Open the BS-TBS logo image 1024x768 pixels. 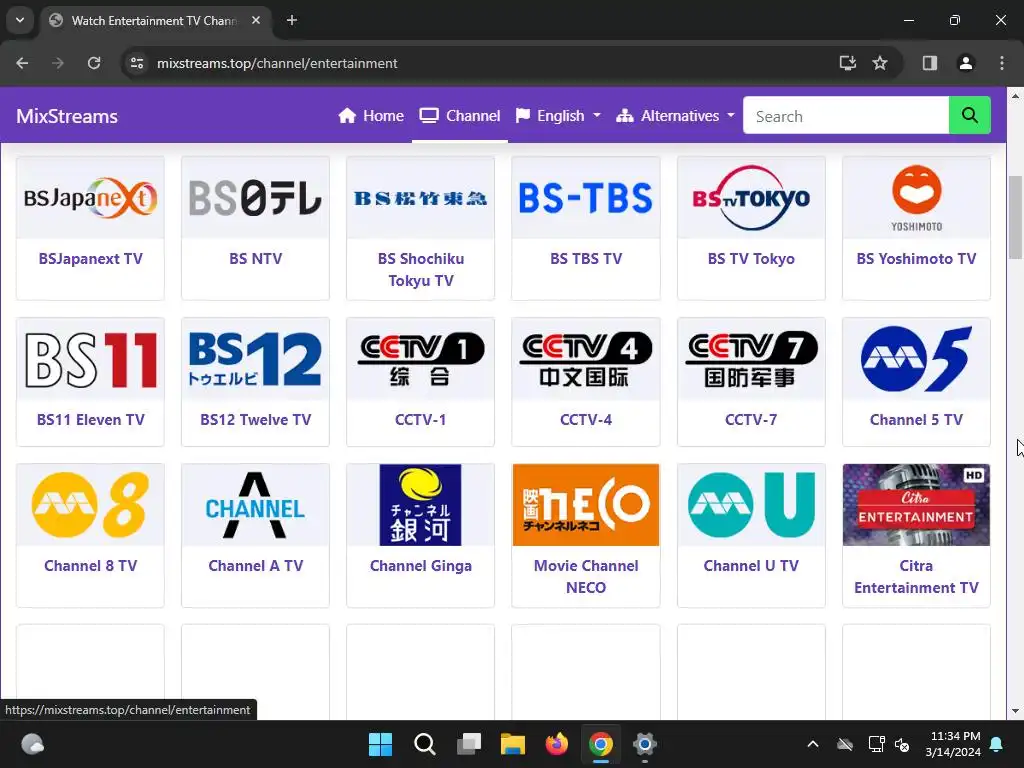coord(586,197)
